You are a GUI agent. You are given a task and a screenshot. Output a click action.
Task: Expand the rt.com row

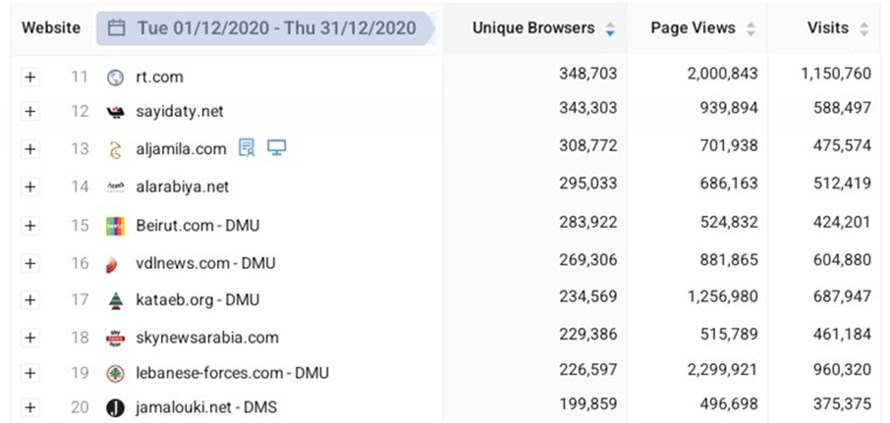[x=30, y=77]
